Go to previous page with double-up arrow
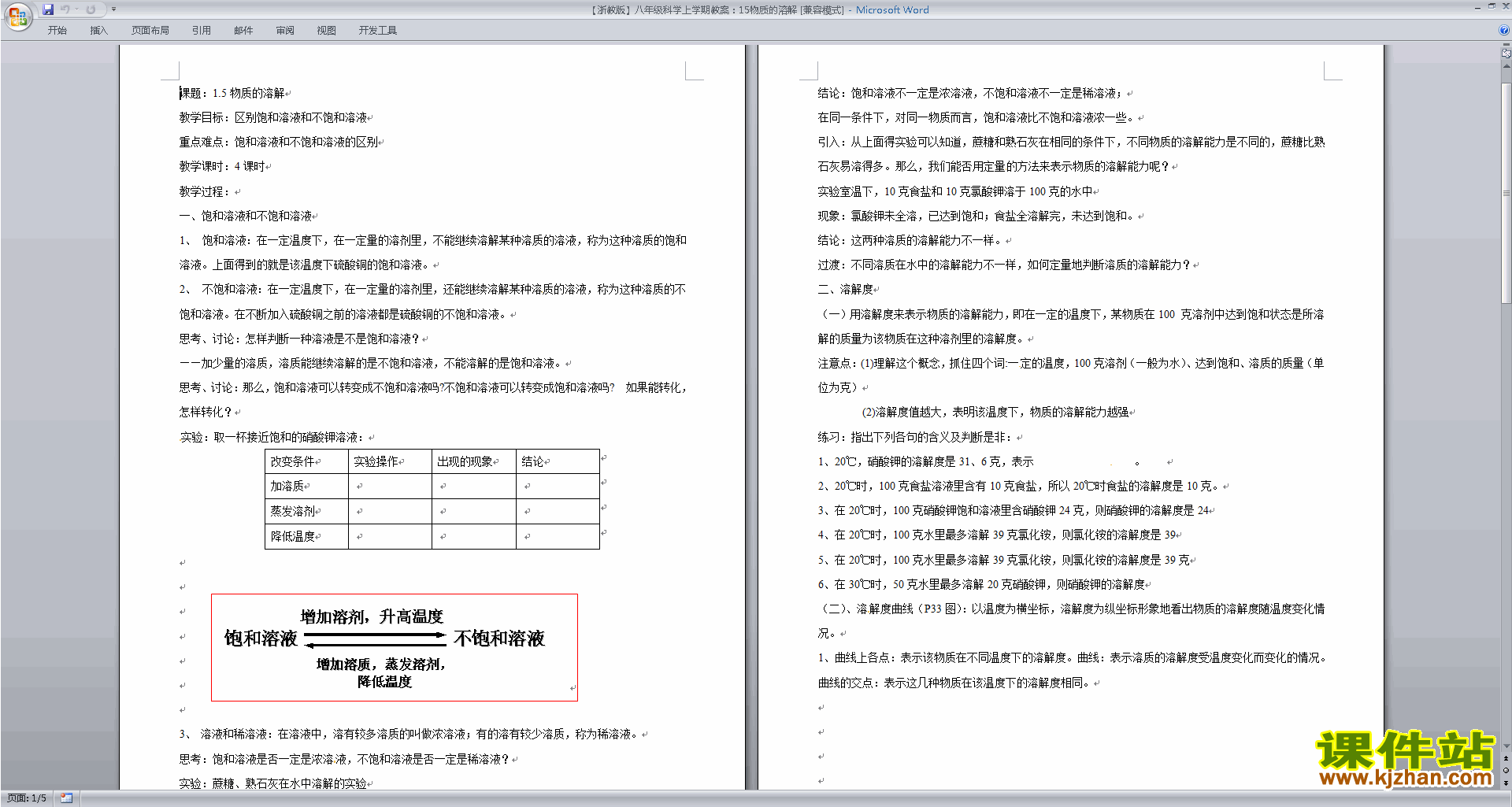The image size is (1512, 807). pyautogui.click(x=1506, y=758)
